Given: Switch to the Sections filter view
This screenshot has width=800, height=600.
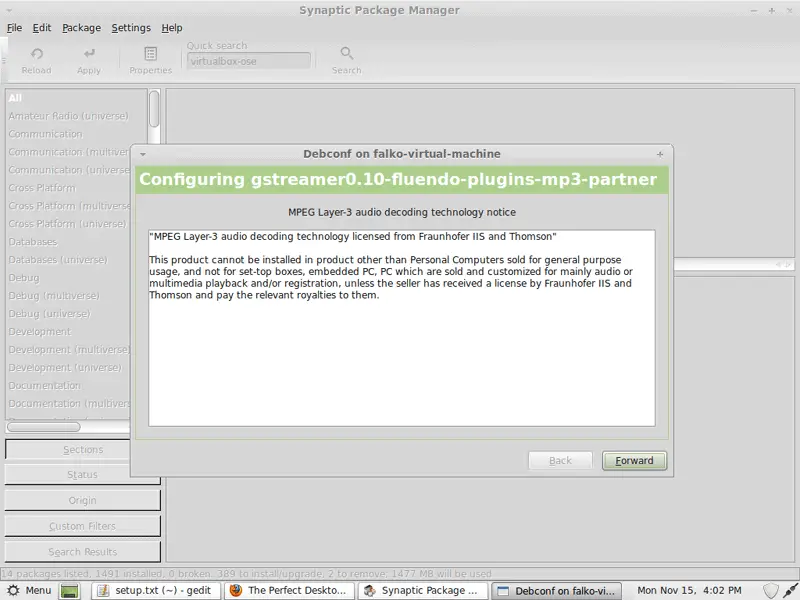Looking at the screenshot, I should 68,449.
